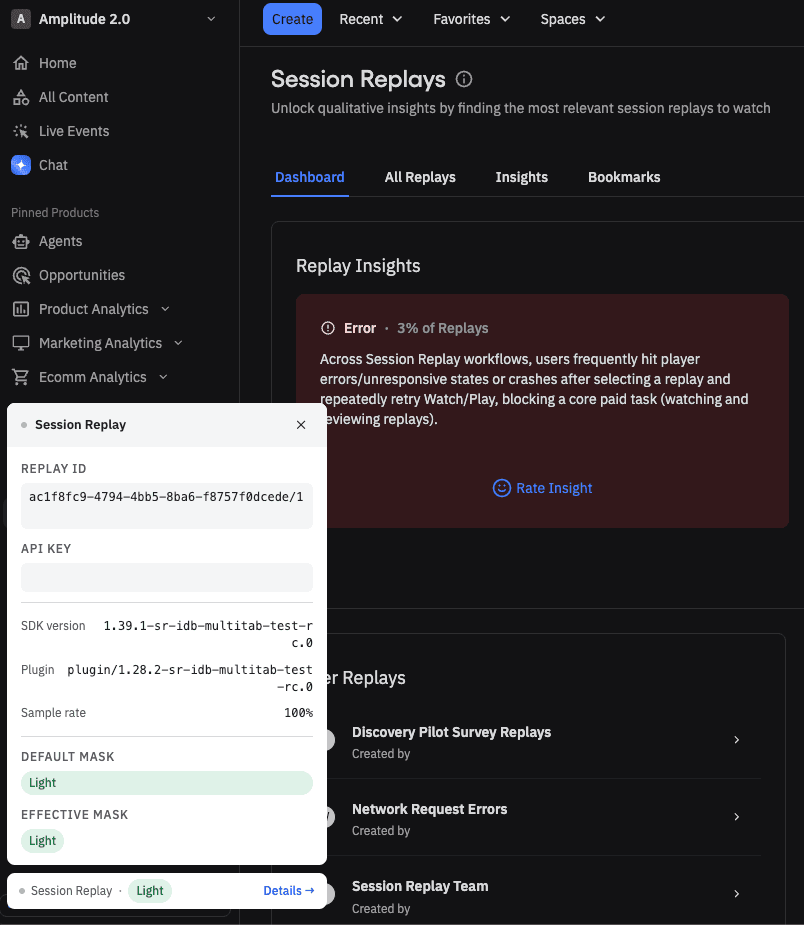The height and width of the screenshot is (925, 804).
Task: Switch to the Insights tab
Action: tap(521, 177)
